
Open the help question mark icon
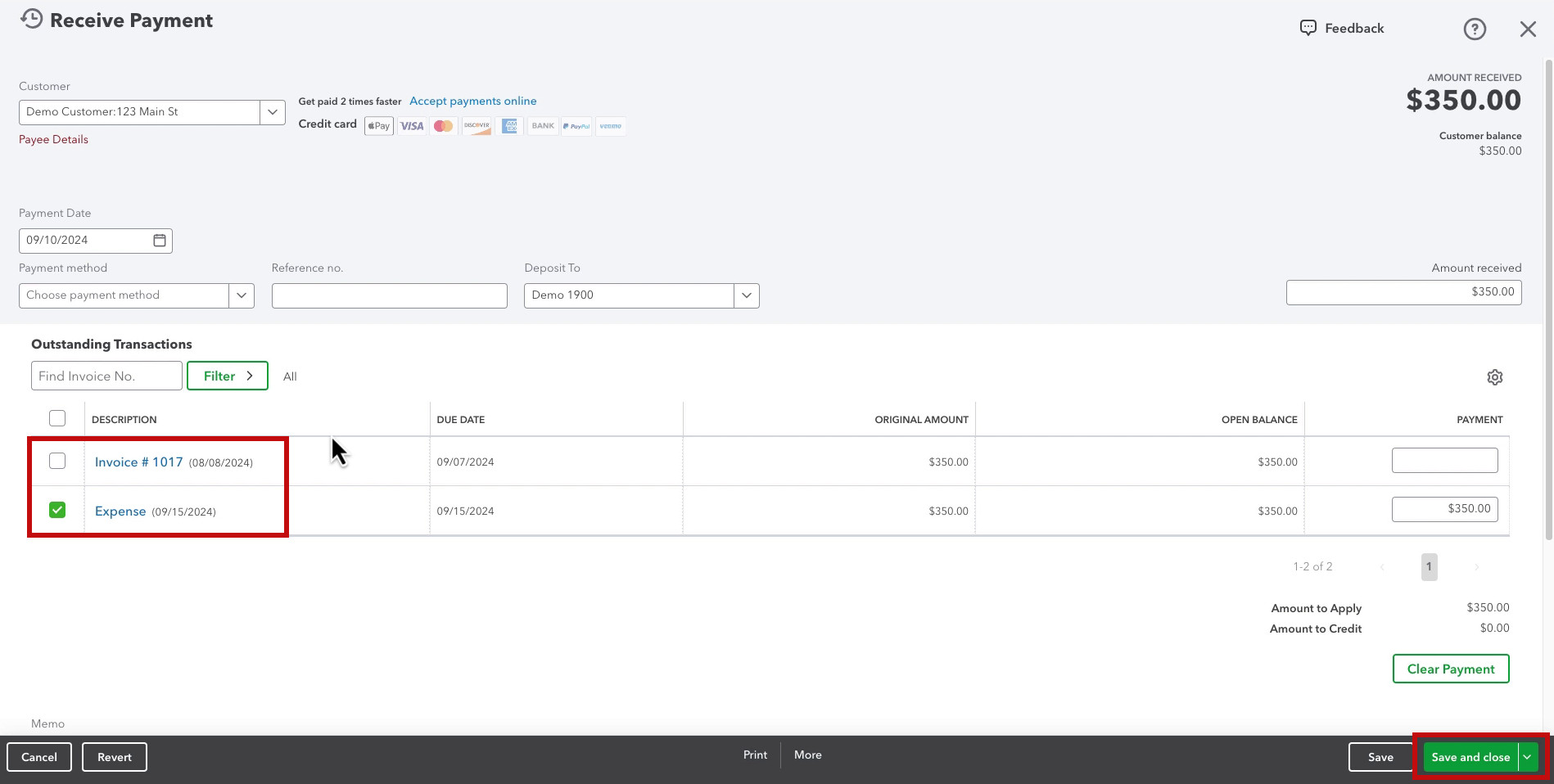tap(1475, 29)
